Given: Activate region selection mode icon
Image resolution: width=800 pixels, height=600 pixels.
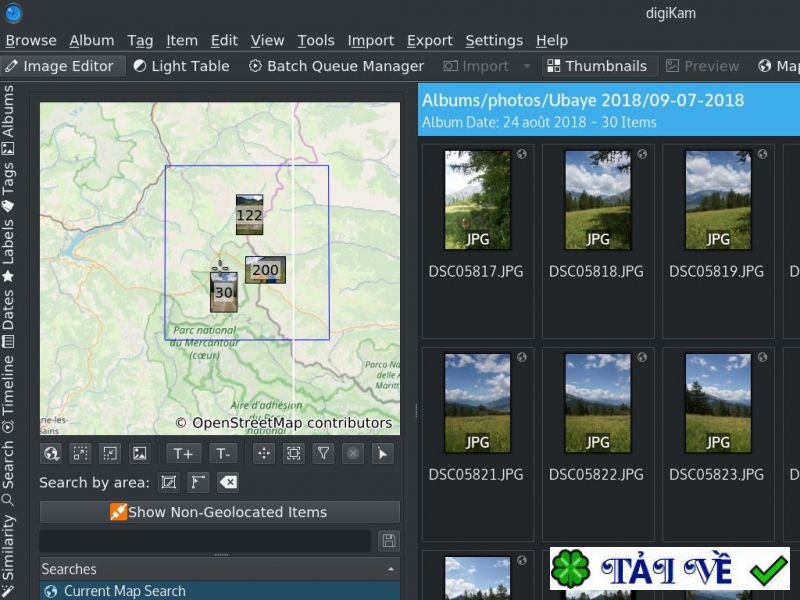Looking at the screenshot, I should point(293,453).
